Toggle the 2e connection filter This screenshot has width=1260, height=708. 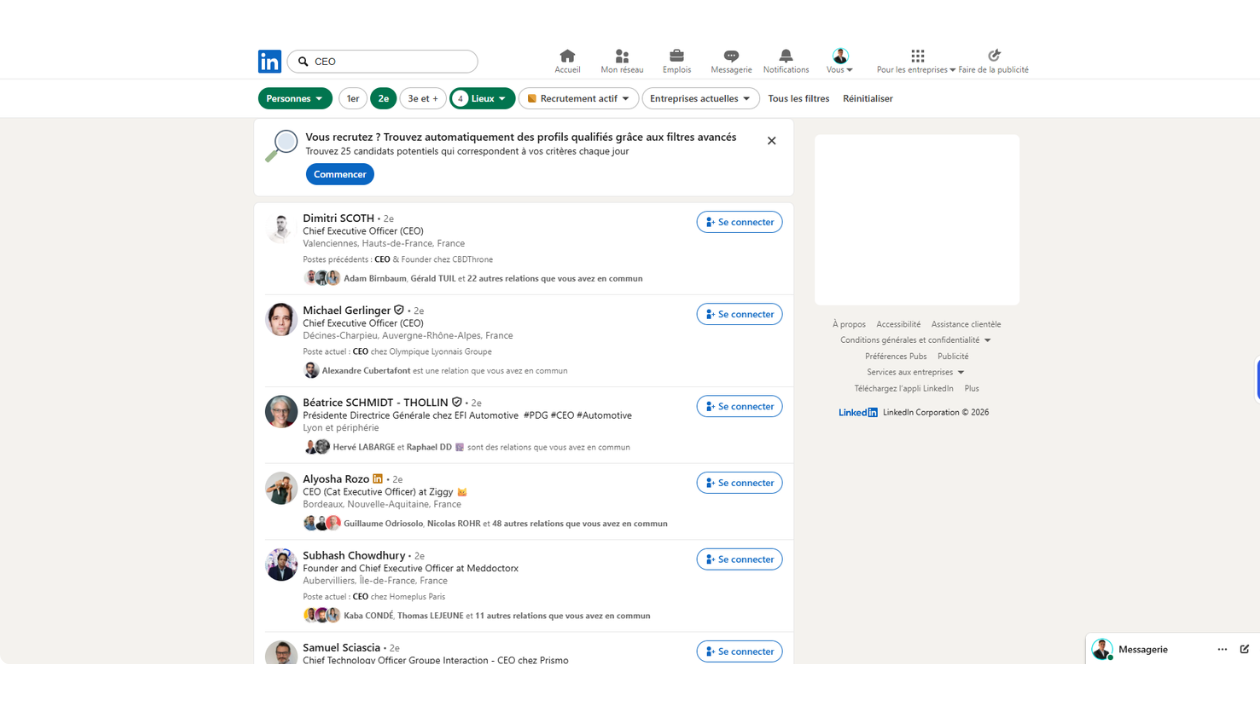(383, 98)
